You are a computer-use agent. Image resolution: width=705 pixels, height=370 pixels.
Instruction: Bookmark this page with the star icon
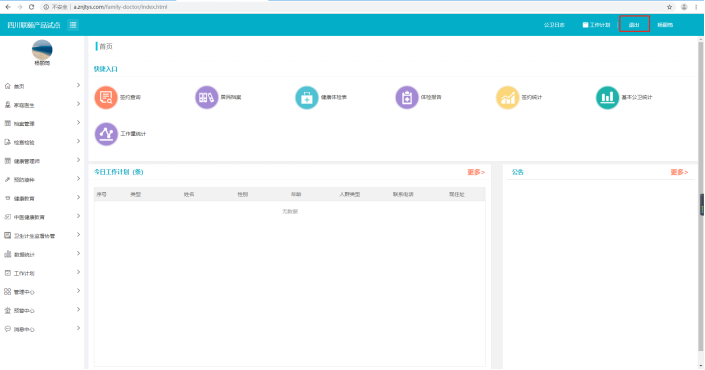(x=669, y=7)
